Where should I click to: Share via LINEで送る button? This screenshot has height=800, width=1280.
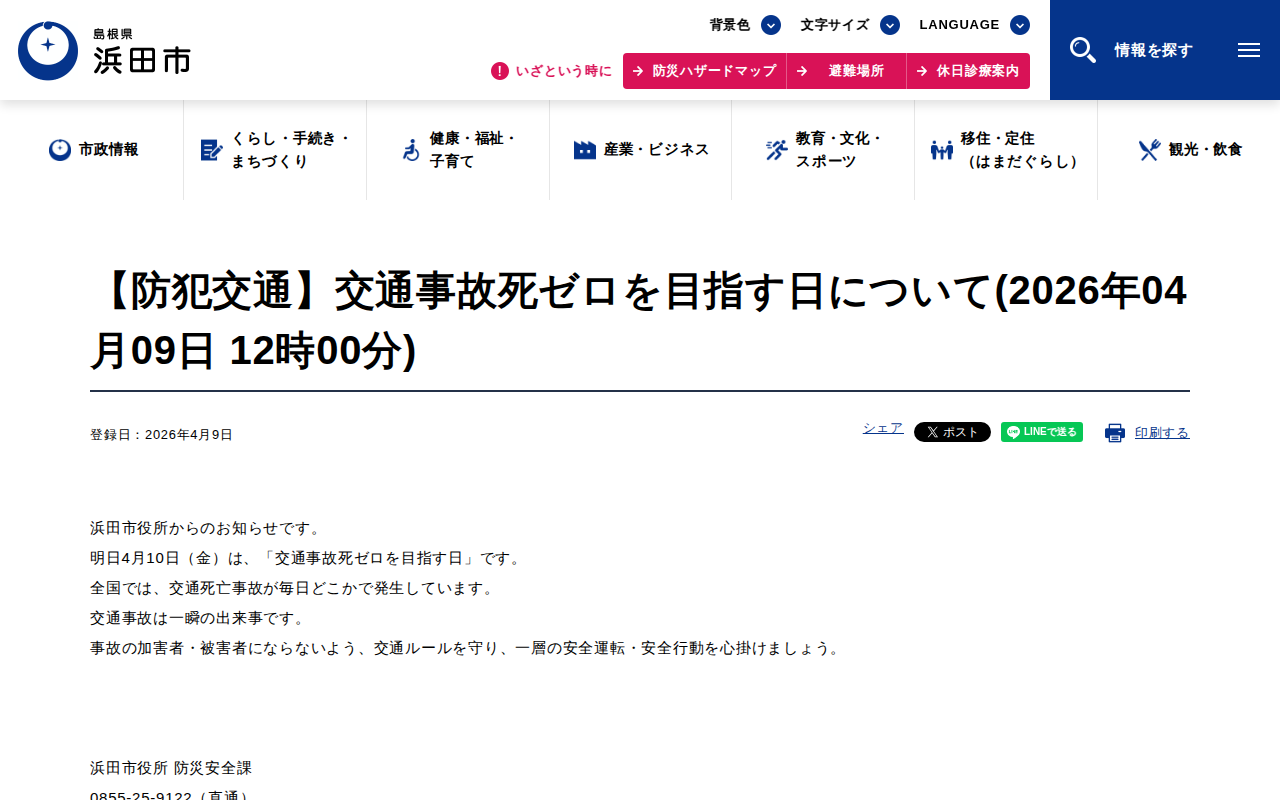click(x=1042, y=432)
